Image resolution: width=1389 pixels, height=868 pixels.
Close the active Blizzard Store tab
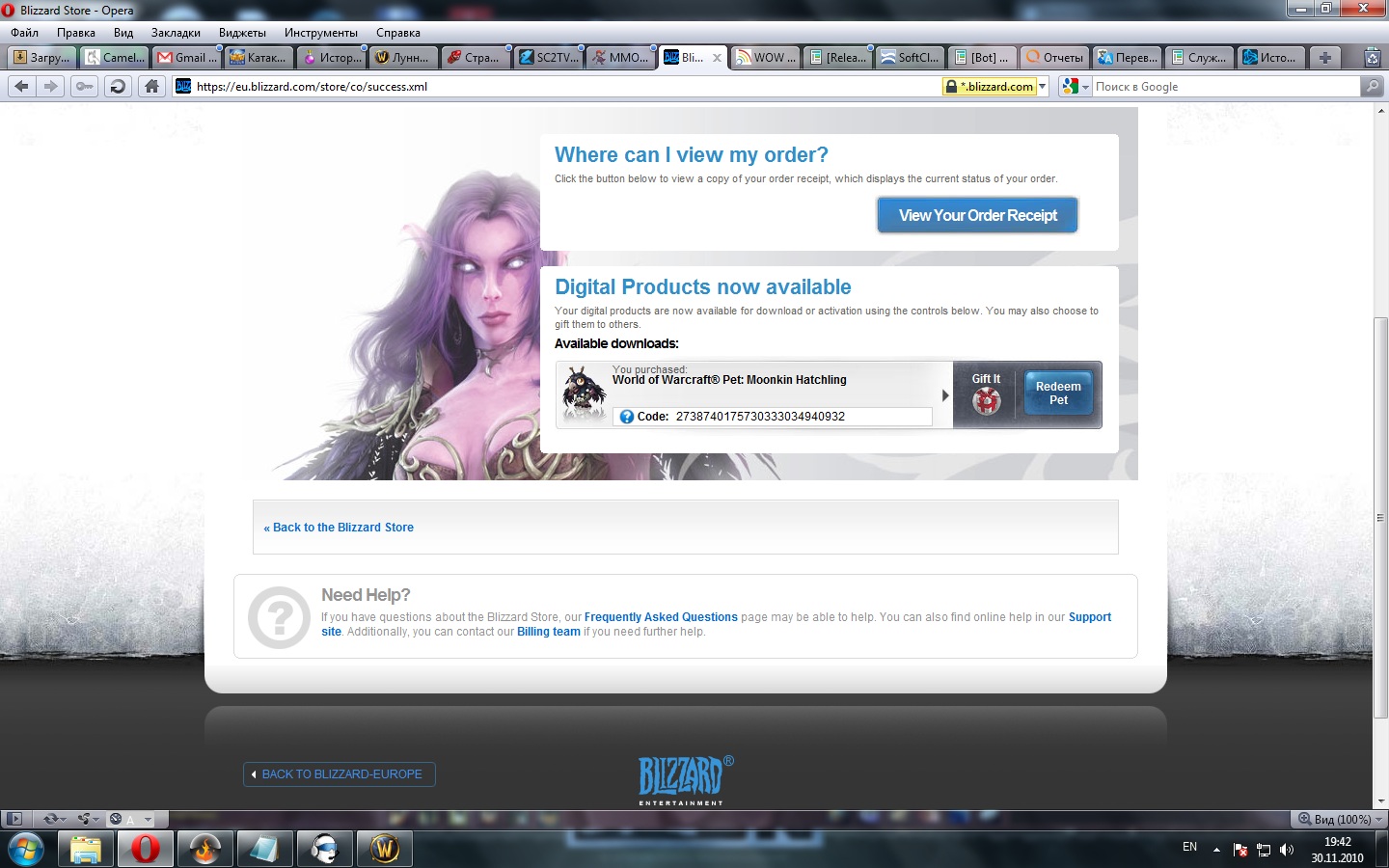(x=717, y=58)
